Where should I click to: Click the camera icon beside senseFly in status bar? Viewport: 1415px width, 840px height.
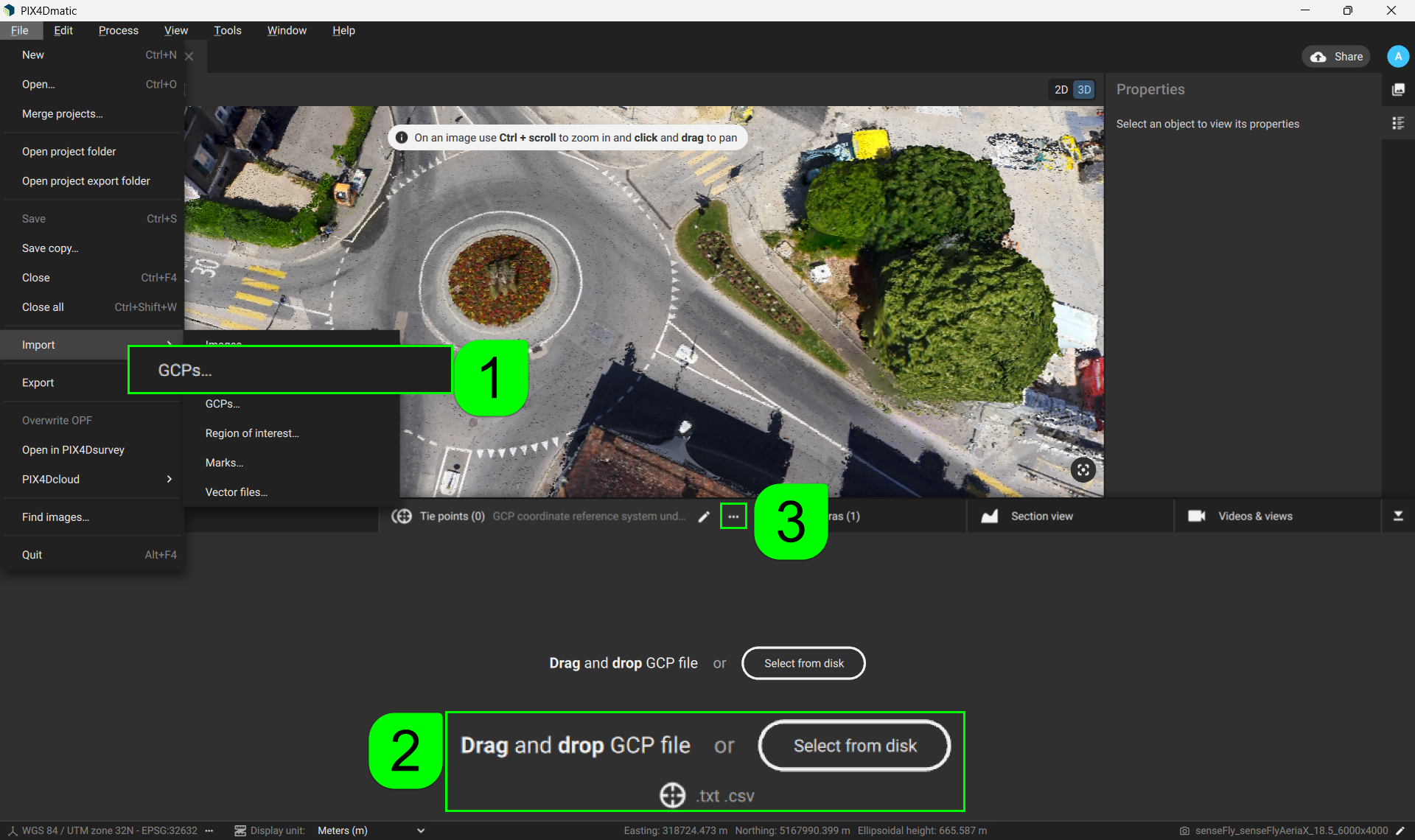tap(1184, 830)
